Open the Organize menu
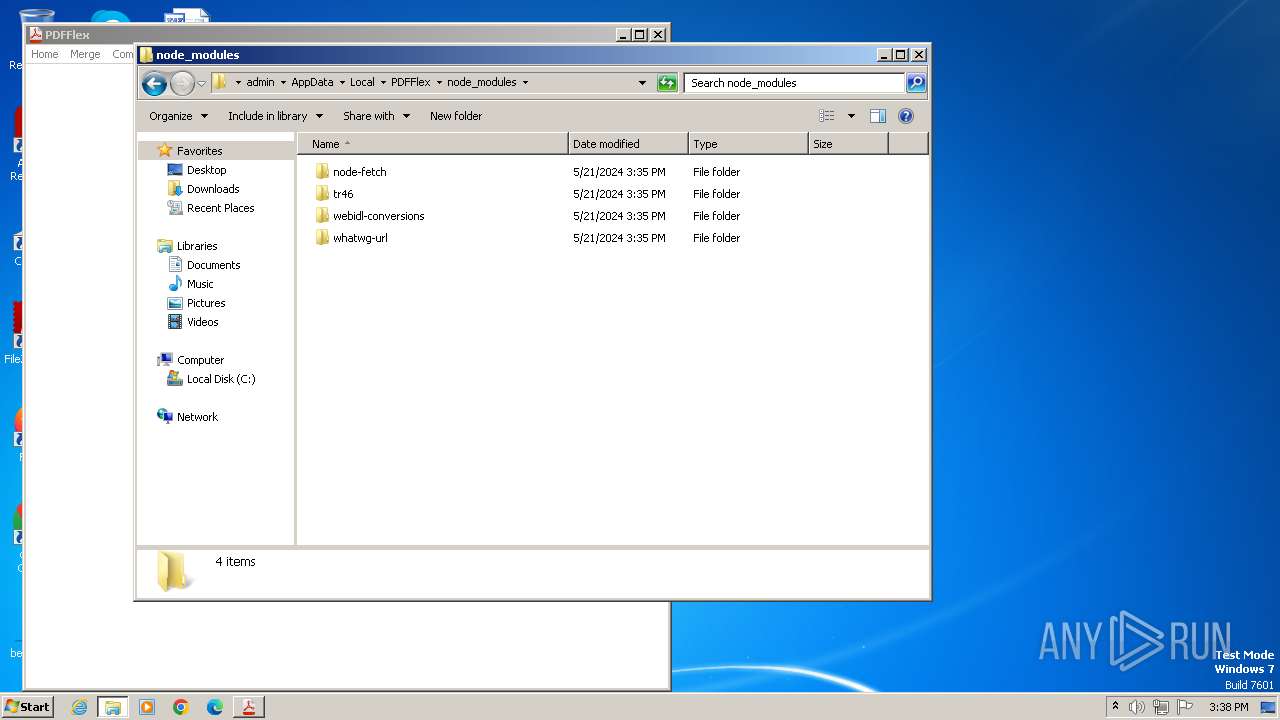Screen dimensions: 1280x720 click(x=178, y=116)
